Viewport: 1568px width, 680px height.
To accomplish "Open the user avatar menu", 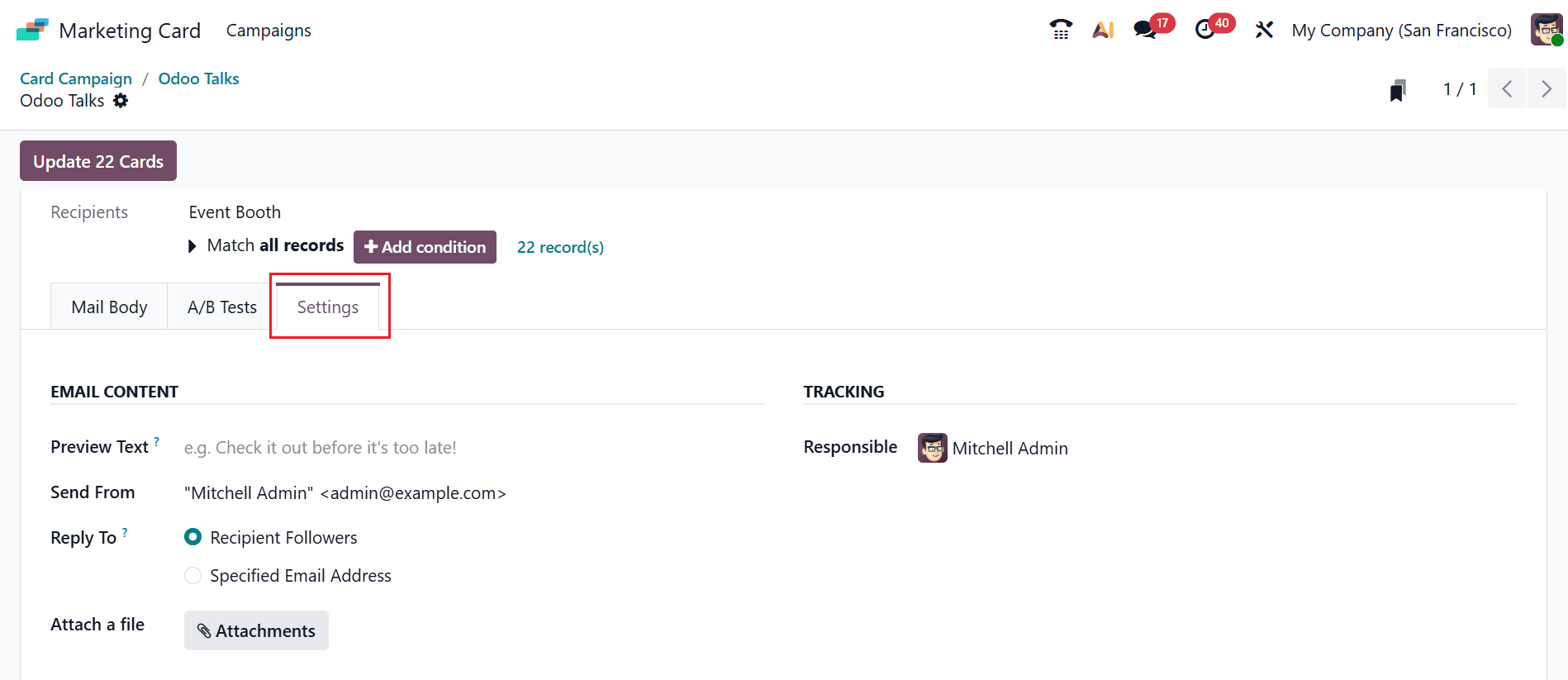I will click(x=1547, y=30).
